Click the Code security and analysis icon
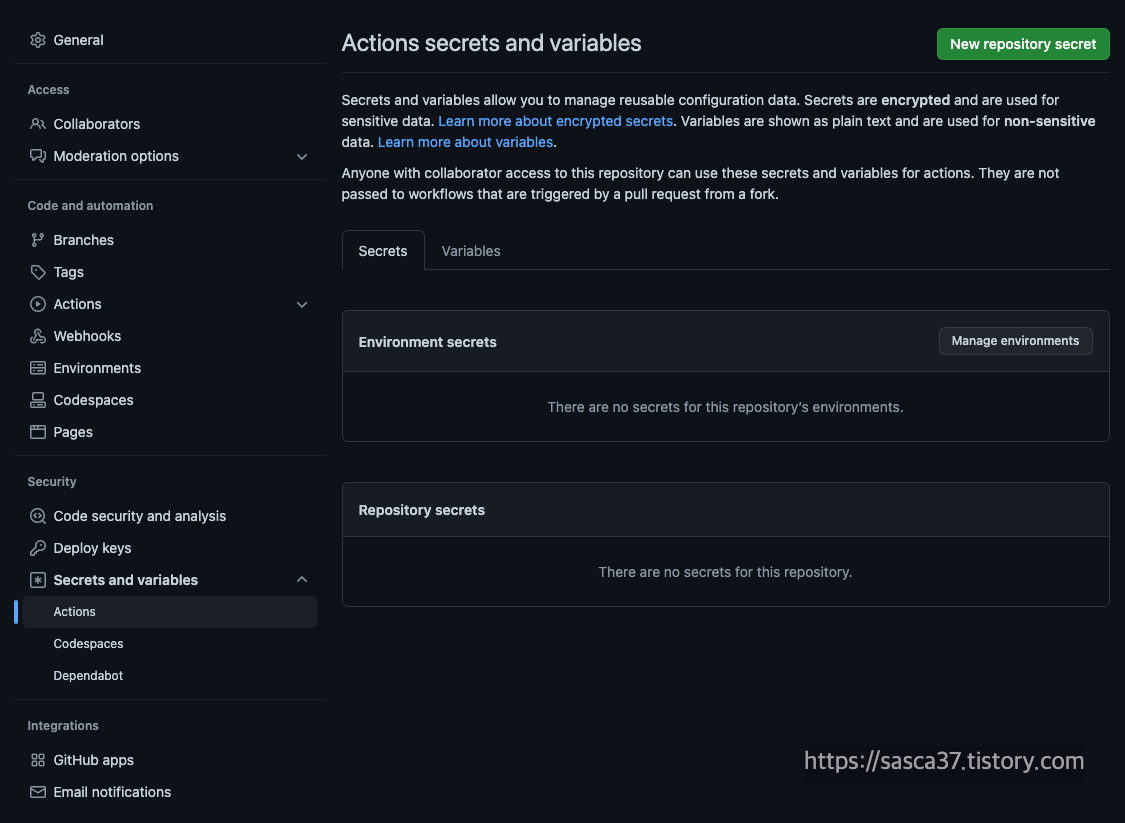 click(x=38, y=516)
